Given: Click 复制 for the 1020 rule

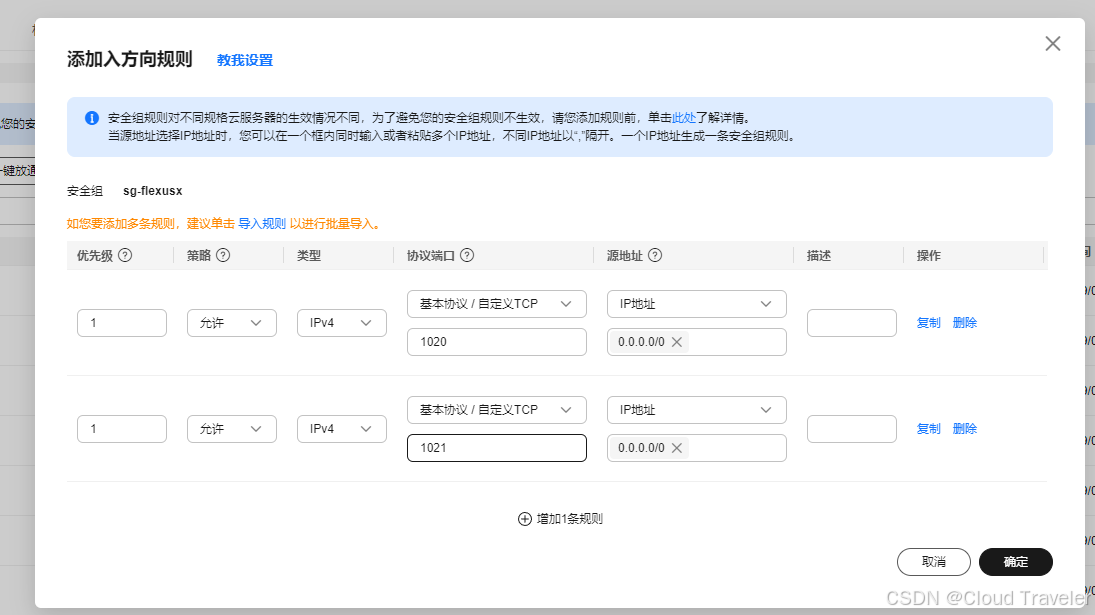Looking at the screenshot, I should point(928,323).
